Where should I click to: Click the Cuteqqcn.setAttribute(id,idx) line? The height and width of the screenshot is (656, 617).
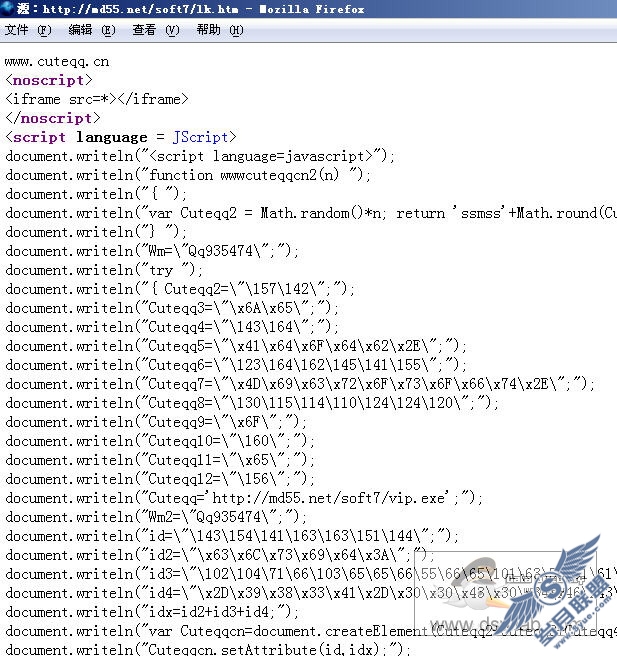[208, 649]
